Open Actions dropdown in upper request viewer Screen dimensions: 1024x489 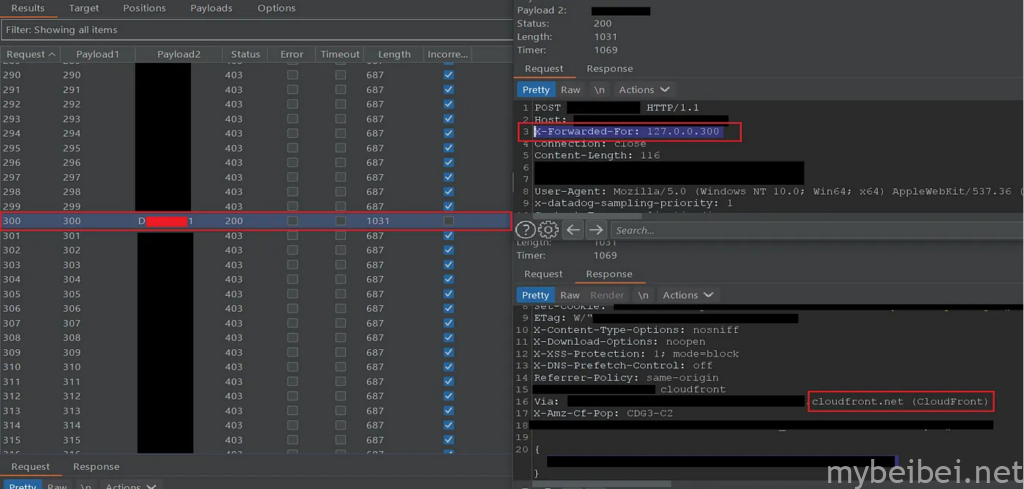pyautogui.click(x=644, y=90)
